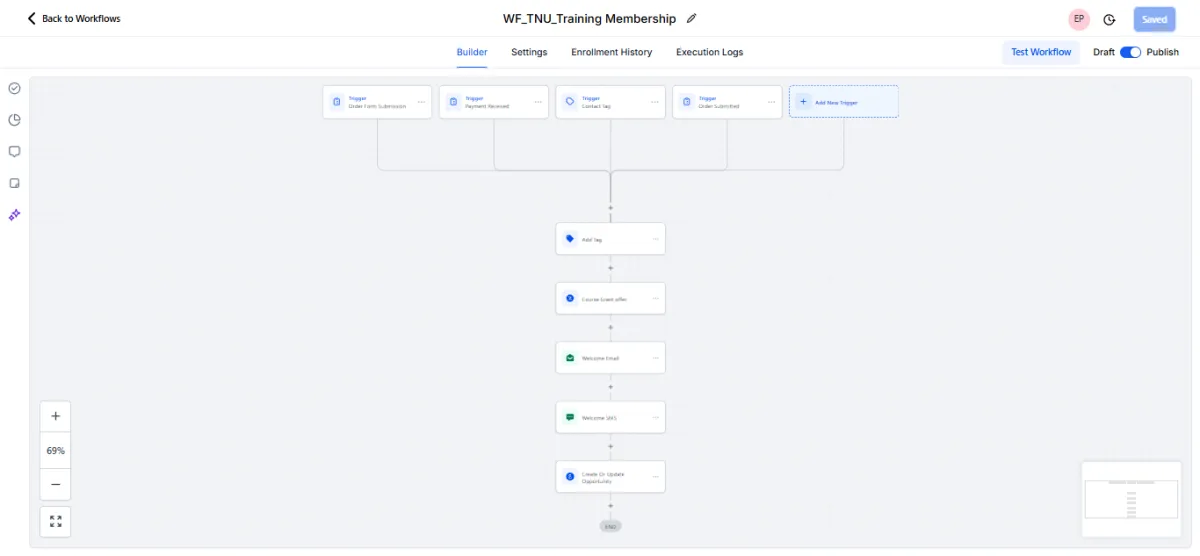Click the Add Tag action icon
This screenshot has height=556, width=1200.
tap(570, 239)
